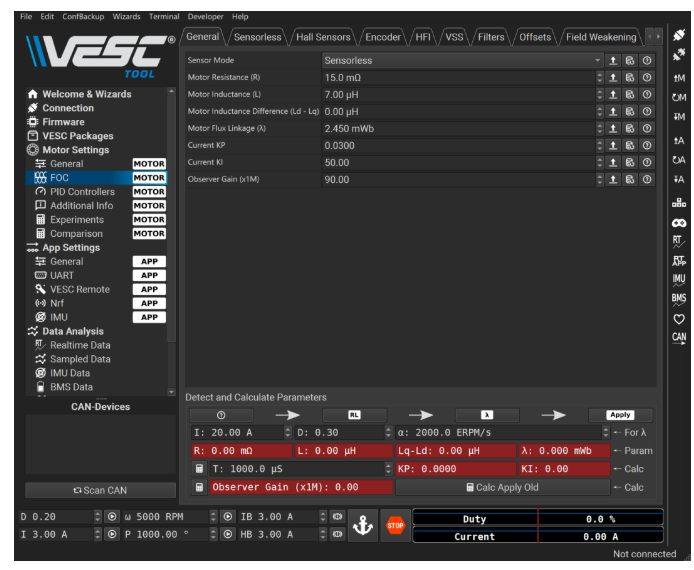The width and height of the screenshot is (694, 570).
Task: Click the RL measure button
Action: pyautogui.click(x=354, y=415)
